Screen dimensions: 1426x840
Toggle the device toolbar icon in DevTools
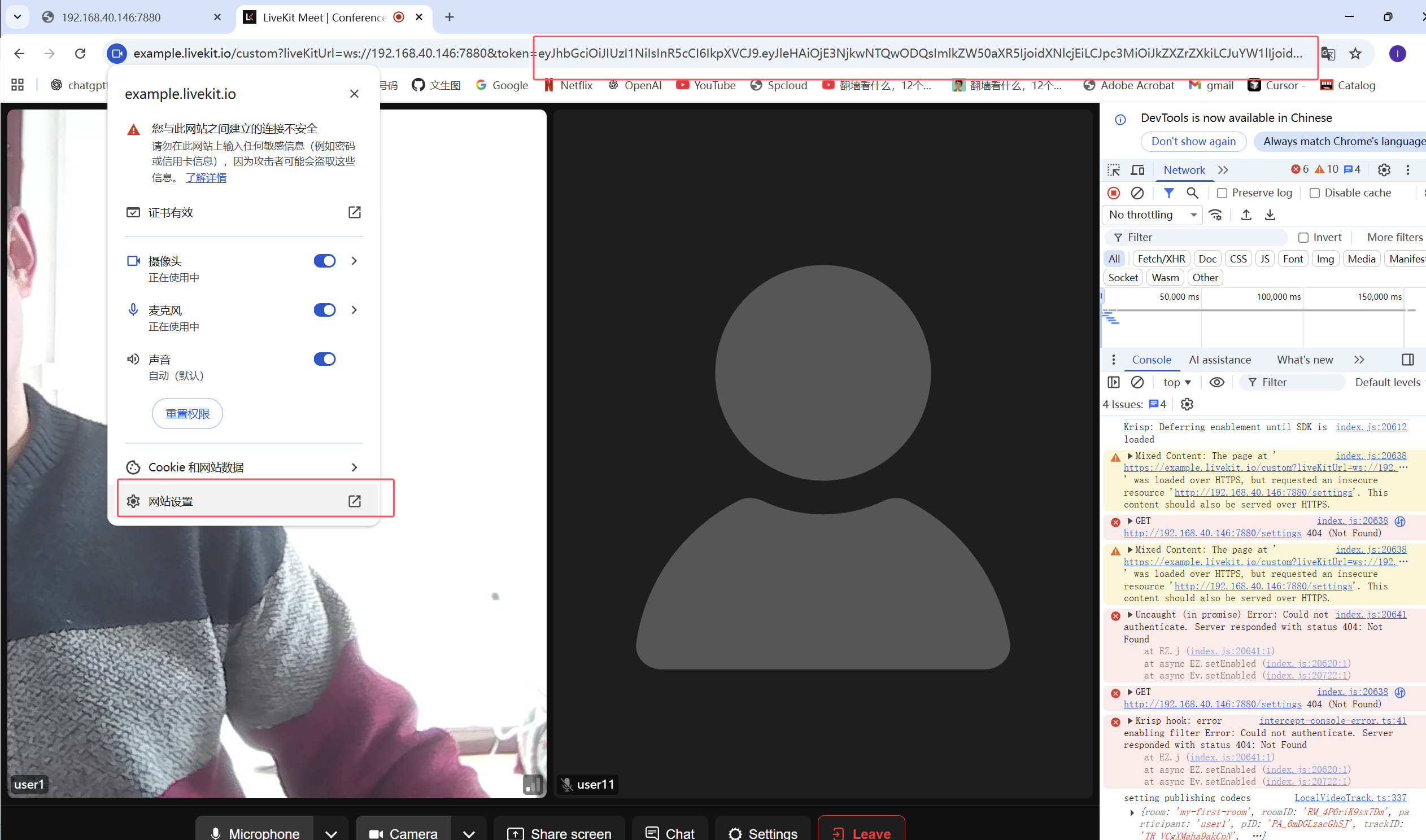(1137, 170)
